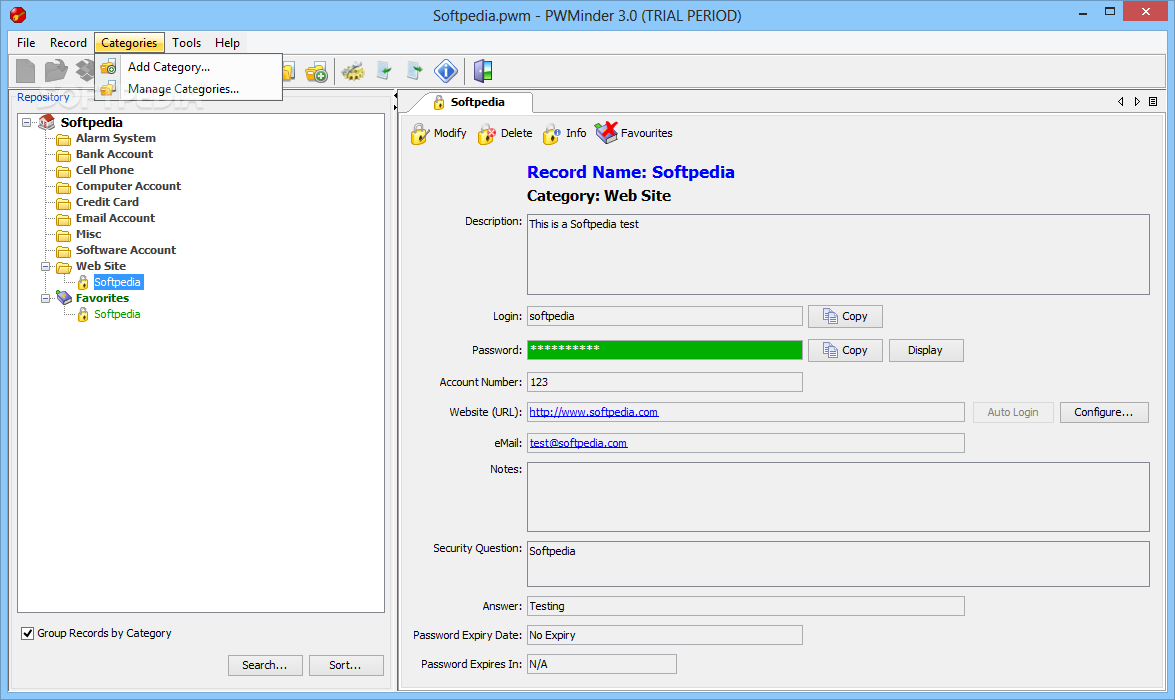Open the settings gear toolbar icon
Screen dimensions: 1175x700
pos(353,72)
